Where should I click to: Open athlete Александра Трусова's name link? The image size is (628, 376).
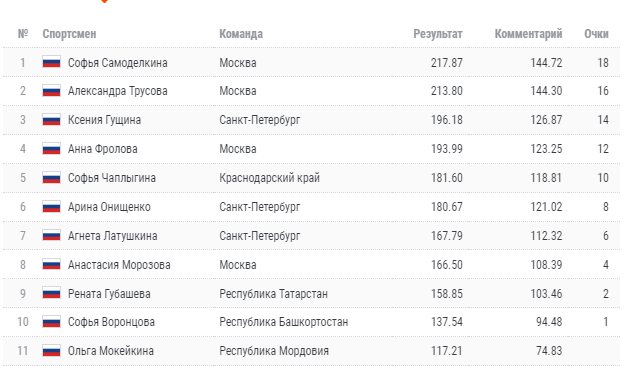click(x=118, y=91)
